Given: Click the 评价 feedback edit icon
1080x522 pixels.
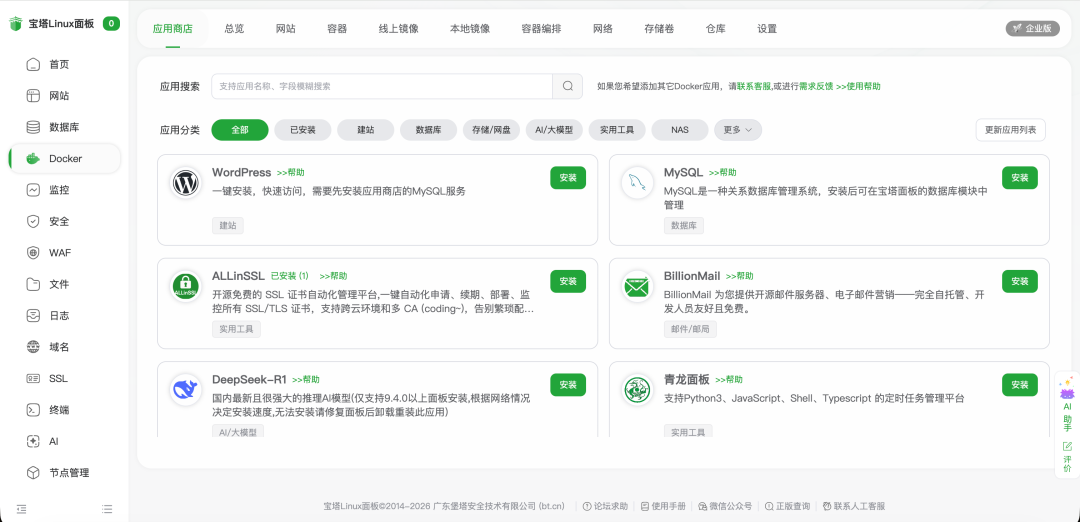Looking at the screenshot, I should pos(1067,446).
